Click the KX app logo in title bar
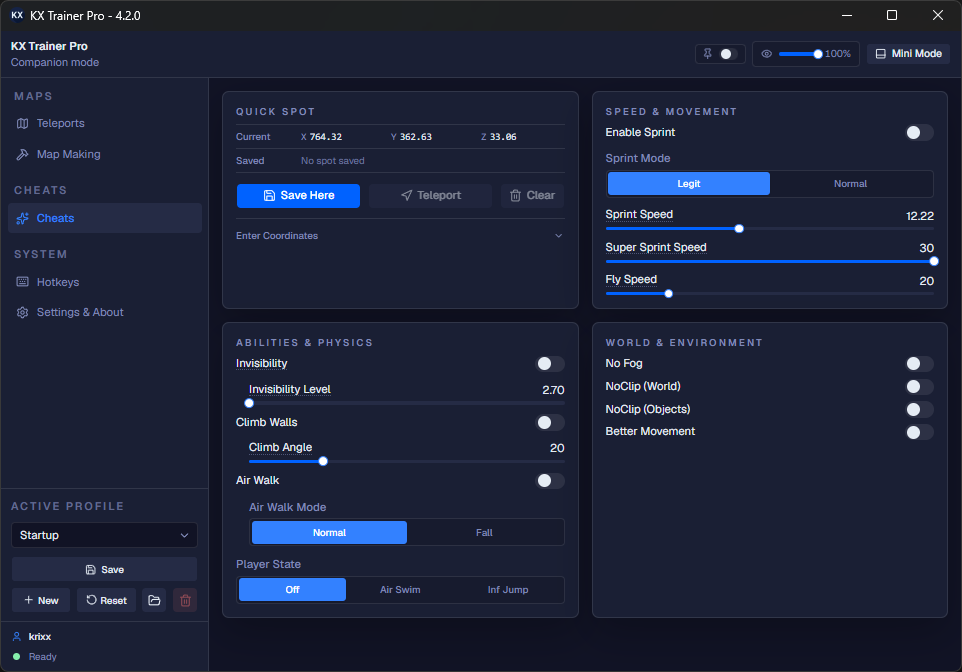The image size is (962, 672). point(17,15)
